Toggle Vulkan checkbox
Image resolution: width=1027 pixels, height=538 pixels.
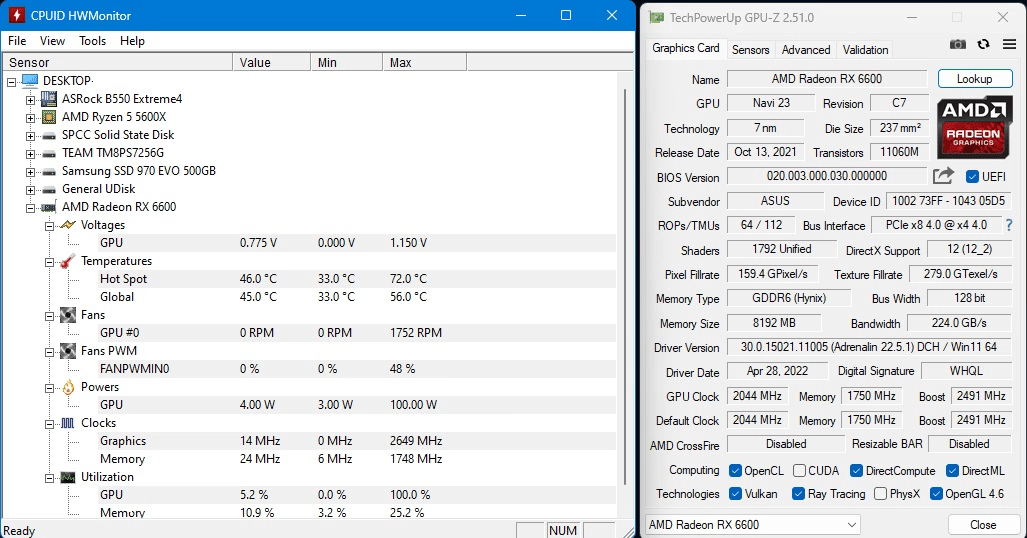pos(735,493)
